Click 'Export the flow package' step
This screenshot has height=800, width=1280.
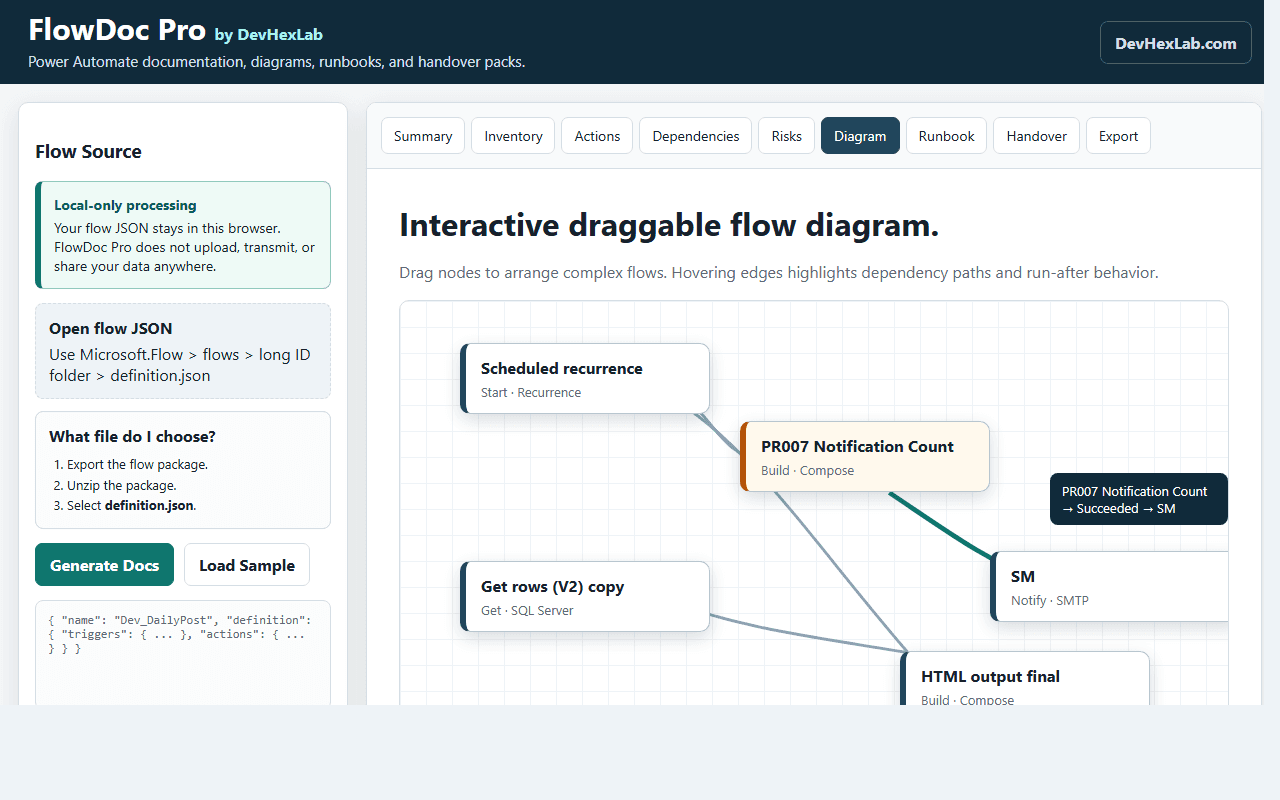coord(137,464)
